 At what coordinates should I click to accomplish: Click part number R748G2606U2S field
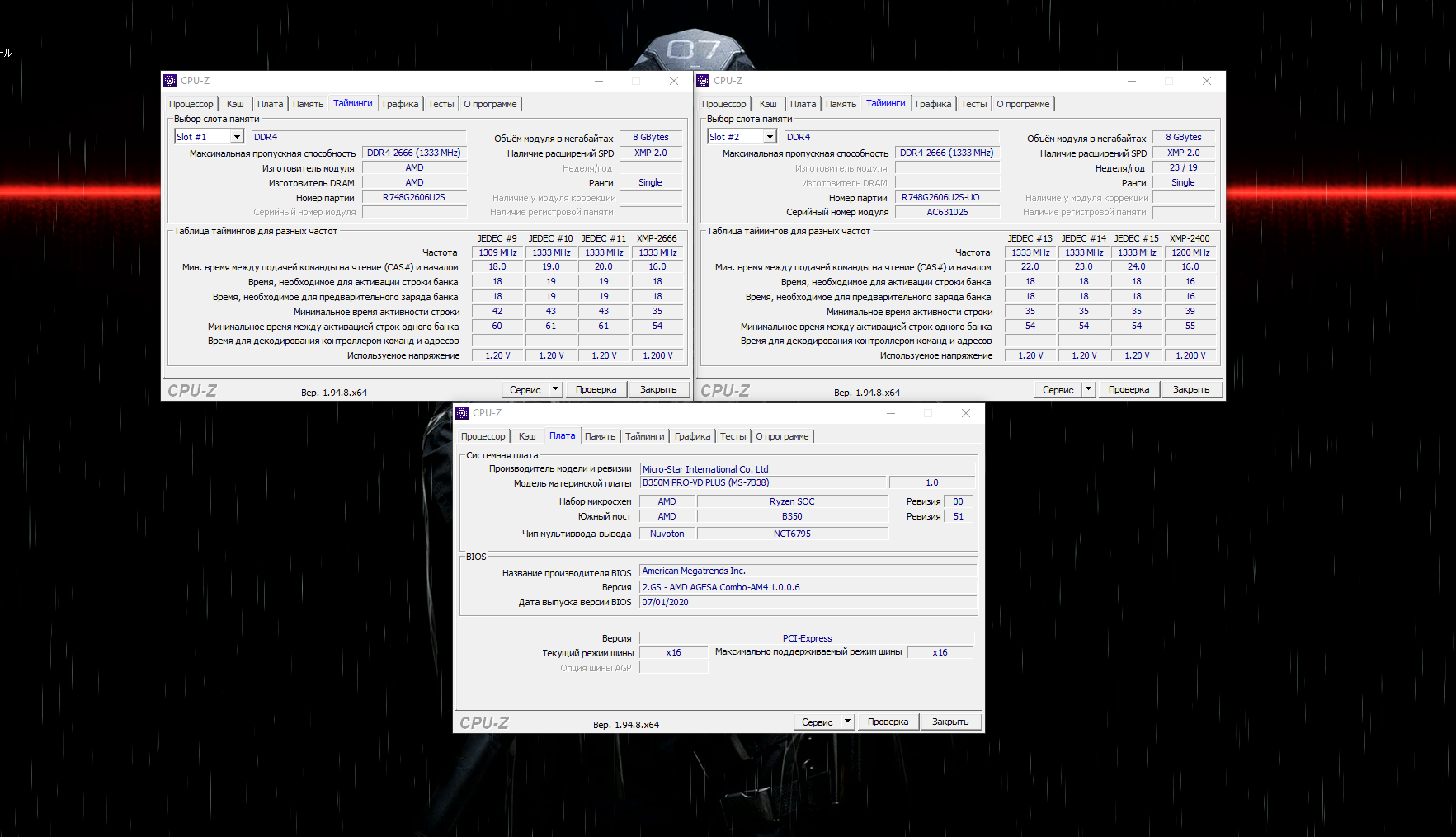point(414,197)
